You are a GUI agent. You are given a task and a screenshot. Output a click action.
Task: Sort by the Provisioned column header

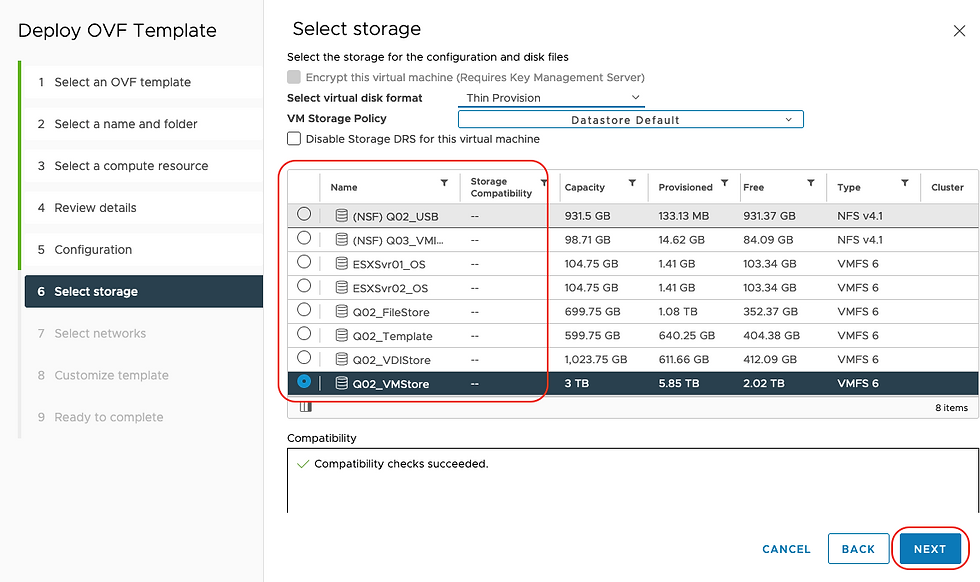[x=685, y=187]
